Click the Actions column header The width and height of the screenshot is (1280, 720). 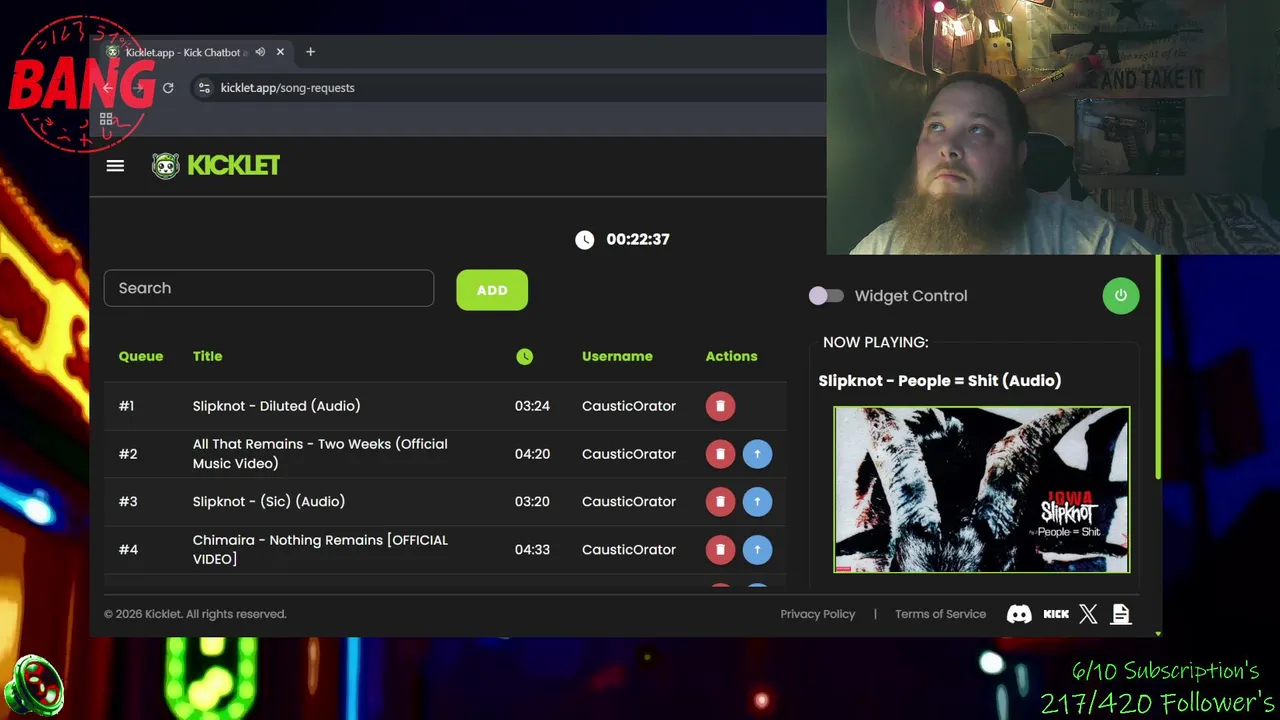[x=731, y=356]
